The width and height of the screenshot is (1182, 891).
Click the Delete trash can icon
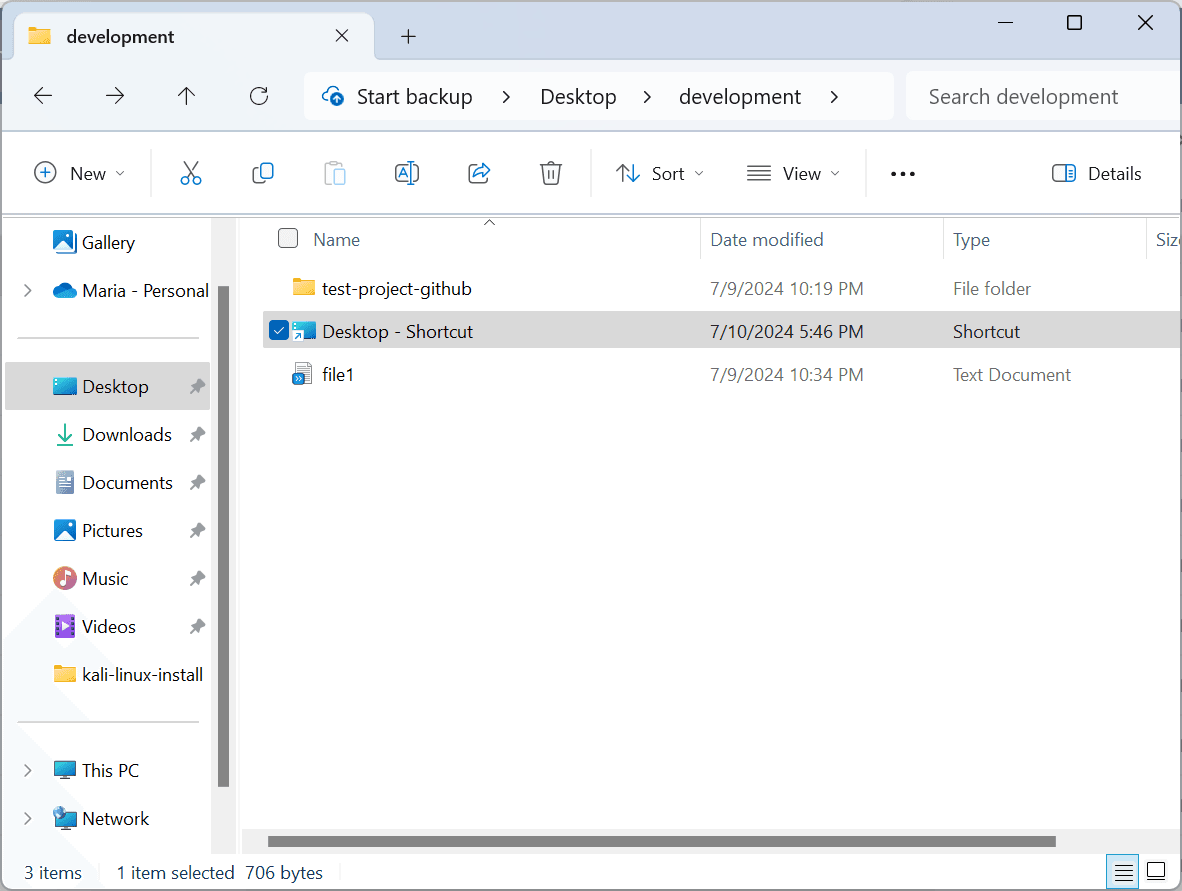click(551, 173)
